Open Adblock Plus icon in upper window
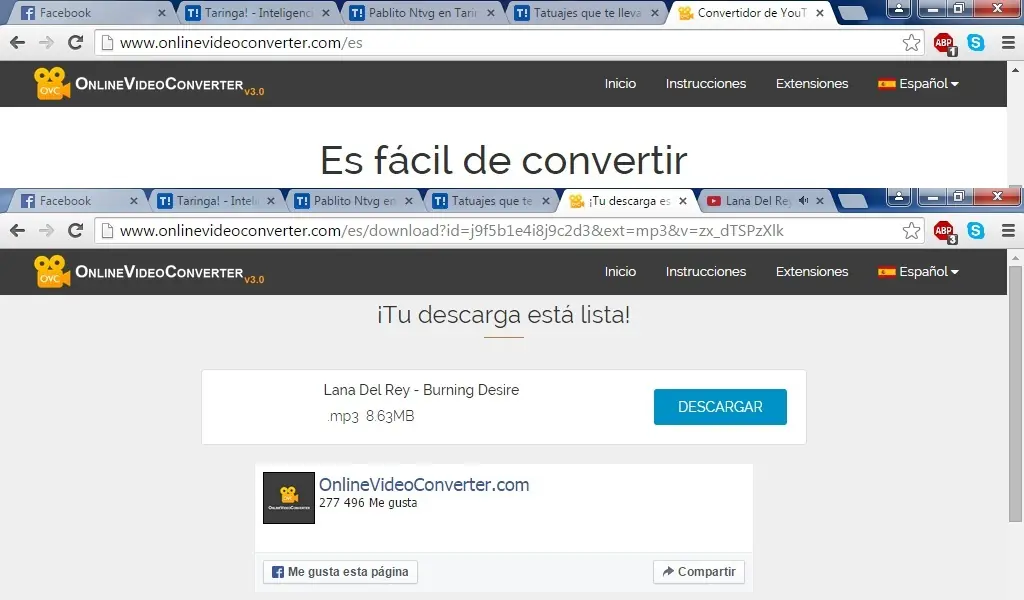The height and width of the screenshot is (600, 1024). tap(944, 44)
